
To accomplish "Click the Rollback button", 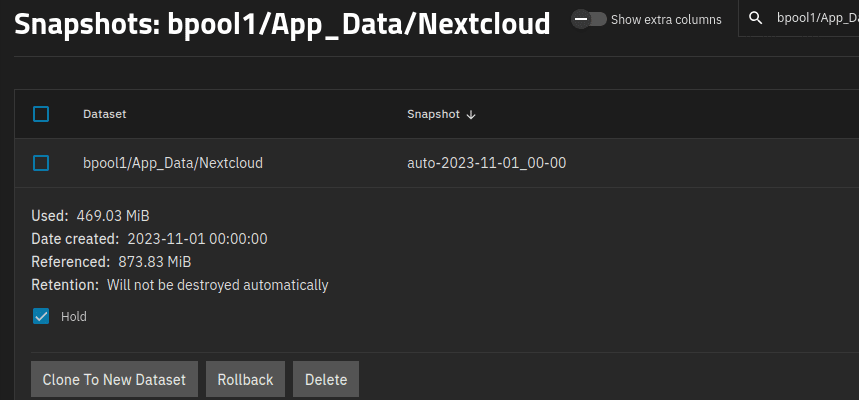I will (x=245, y=380).
